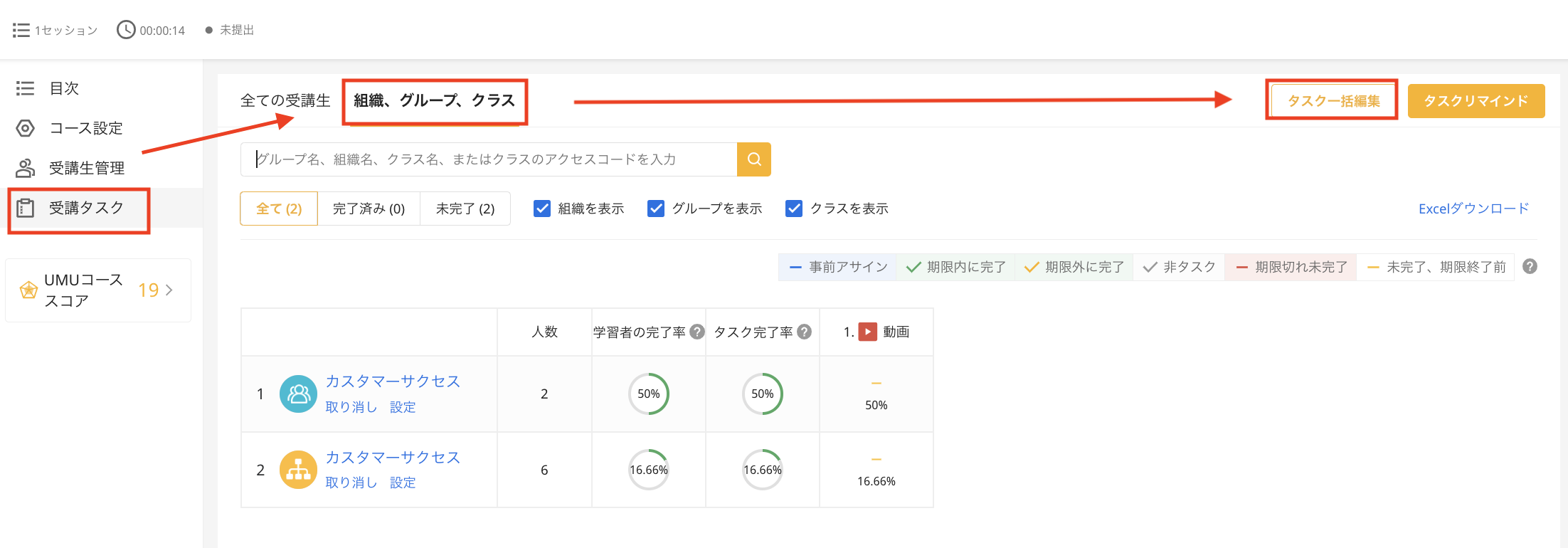The width and height of the screenshot is (1568, 548).
Task: Open 受講生管理 in the sidebar
Action: point(86,168)
